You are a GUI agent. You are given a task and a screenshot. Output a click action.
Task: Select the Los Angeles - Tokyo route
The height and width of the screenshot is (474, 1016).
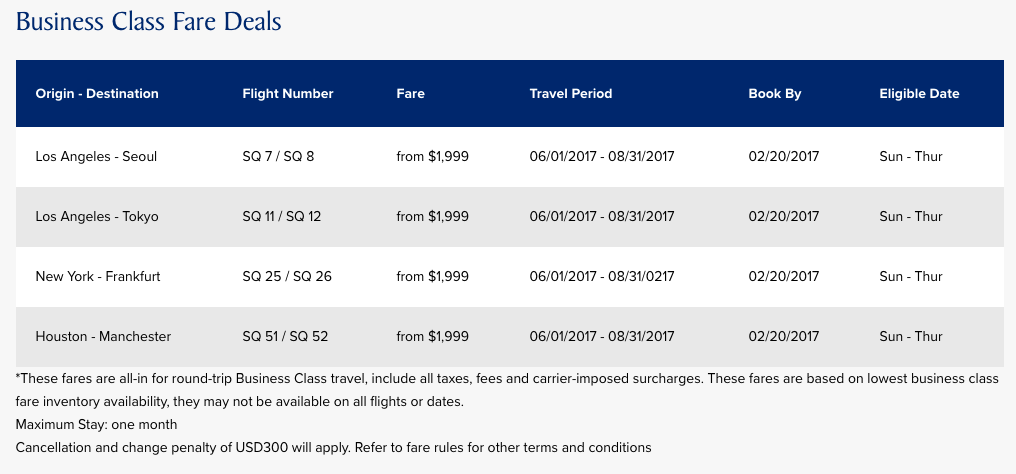pyautogui.click(x=97, y=216)
